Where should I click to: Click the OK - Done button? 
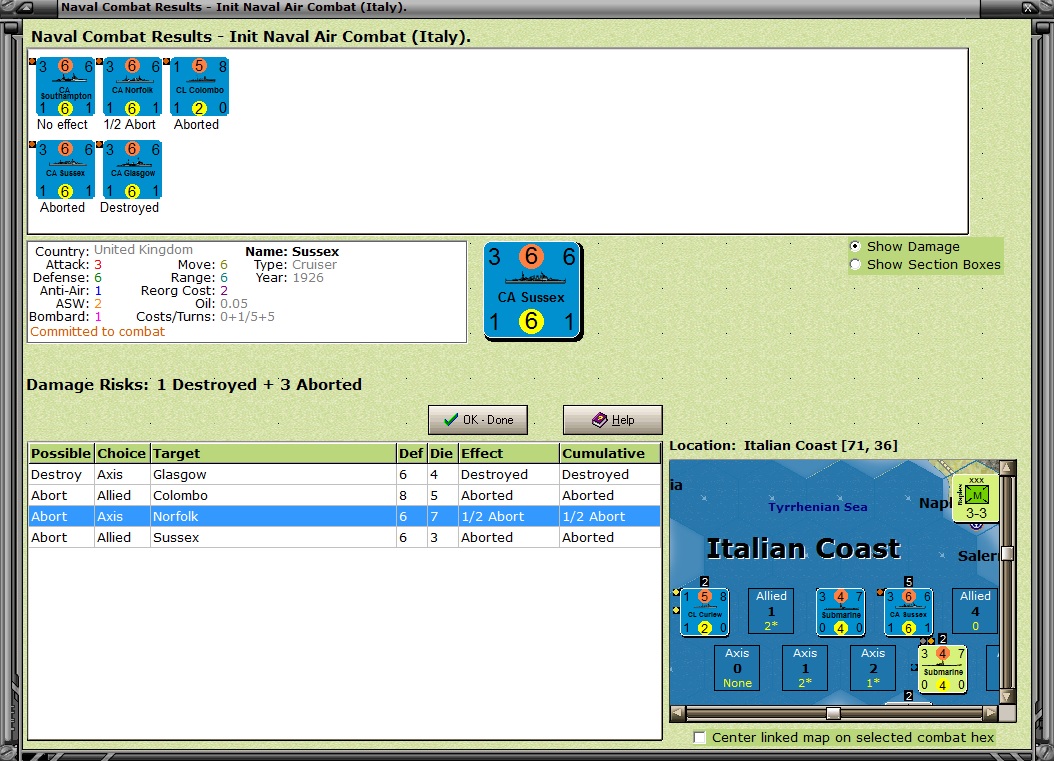pos(478,420)
